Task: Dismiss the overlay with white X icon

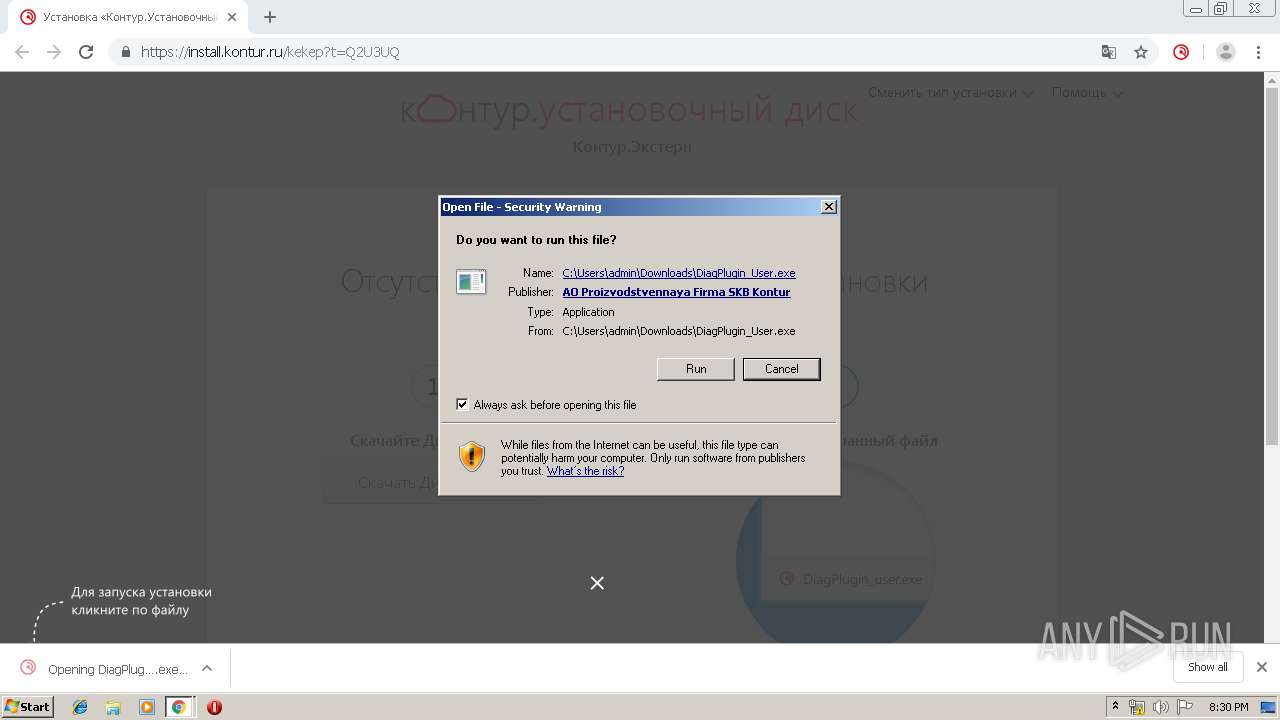Action: coord(597,583)
